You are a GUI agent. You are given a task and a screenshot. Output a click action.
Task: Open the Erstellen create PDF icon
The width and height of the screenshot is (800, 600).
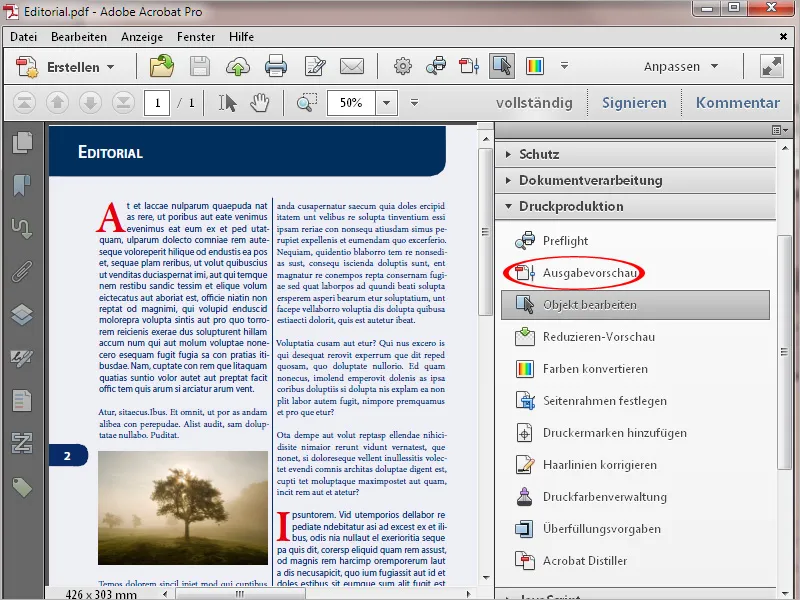click(x=27, y=67)
